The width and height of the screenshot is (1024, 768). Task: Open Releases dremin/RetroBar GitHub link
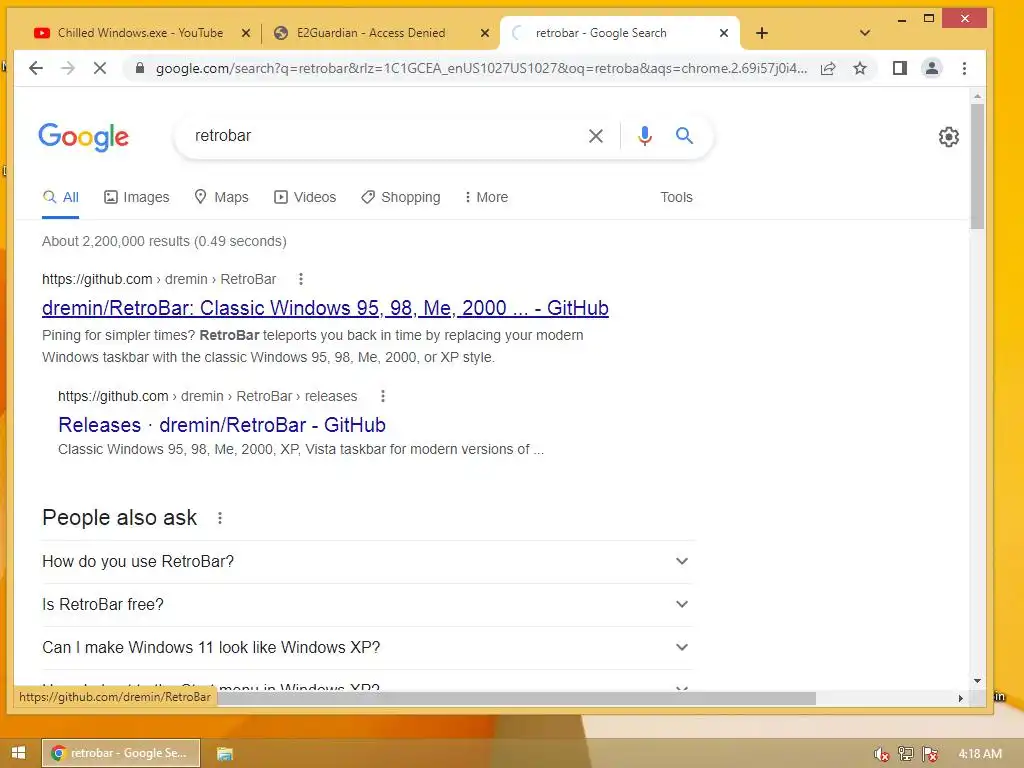pyautogui.click(x=222, y=425)
